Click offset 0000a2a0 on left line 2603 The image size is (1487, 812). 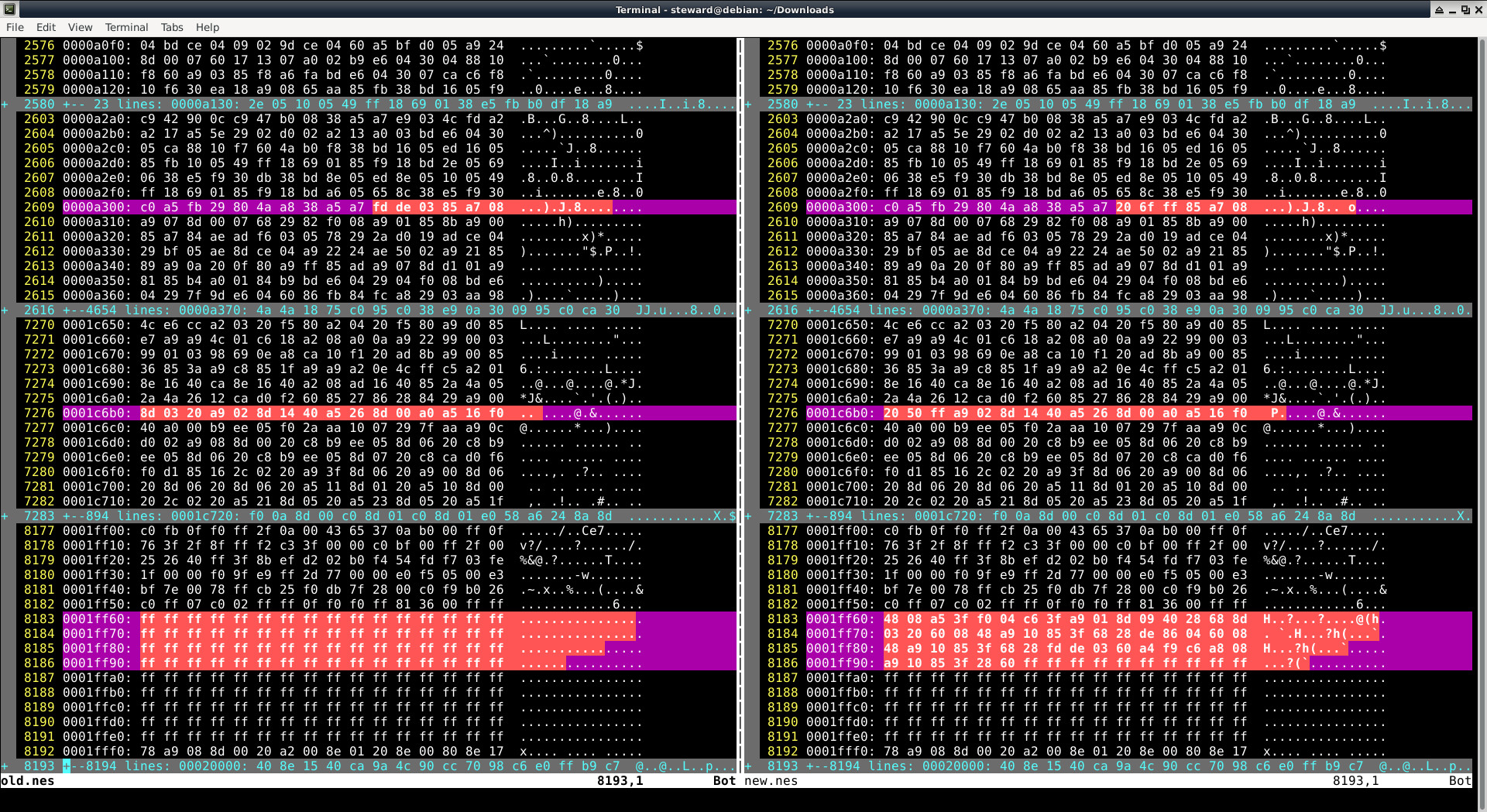(x=98, y=119)
